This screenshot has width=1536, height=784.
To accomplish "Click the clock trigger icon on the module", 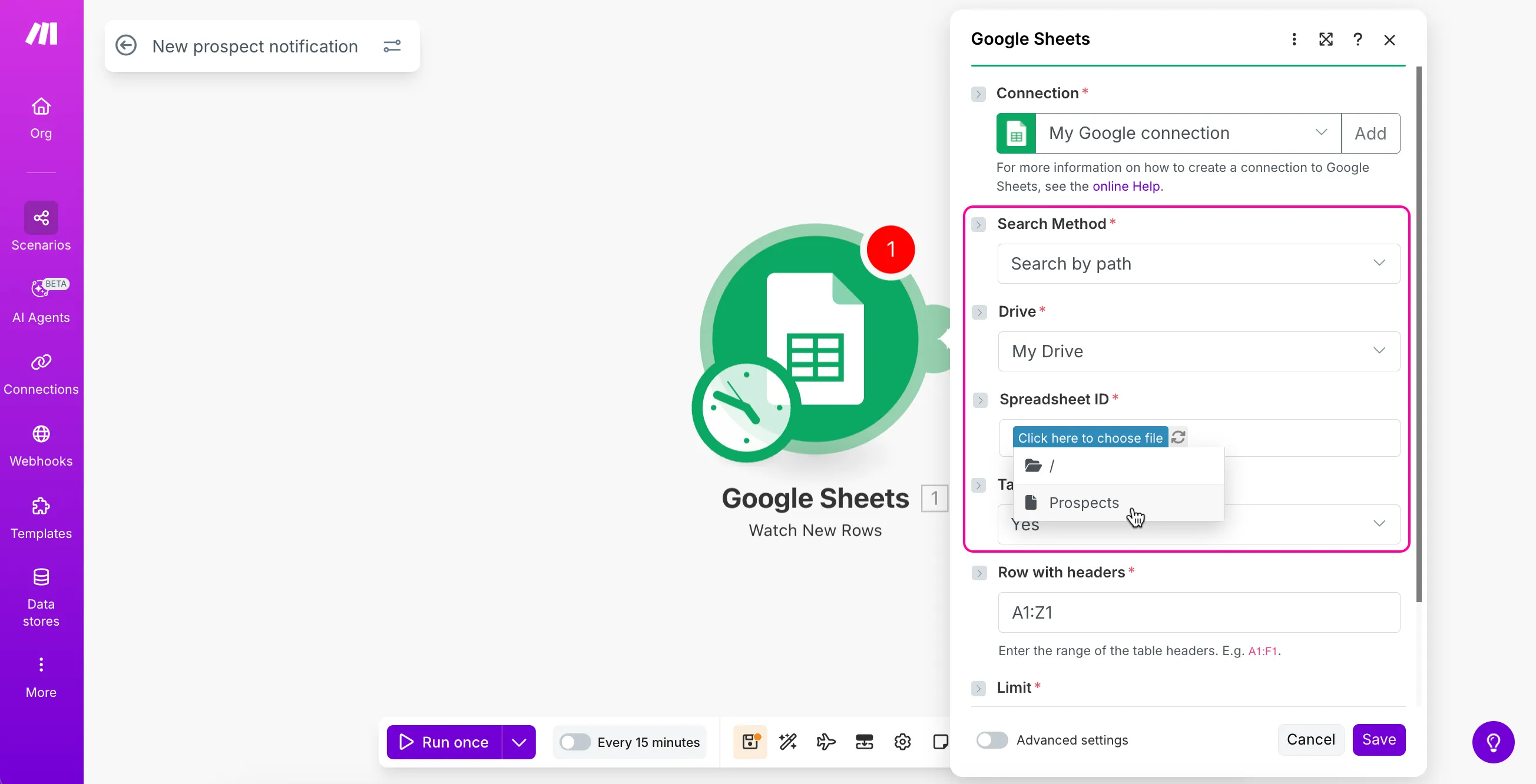I will [x=746, y=408].
